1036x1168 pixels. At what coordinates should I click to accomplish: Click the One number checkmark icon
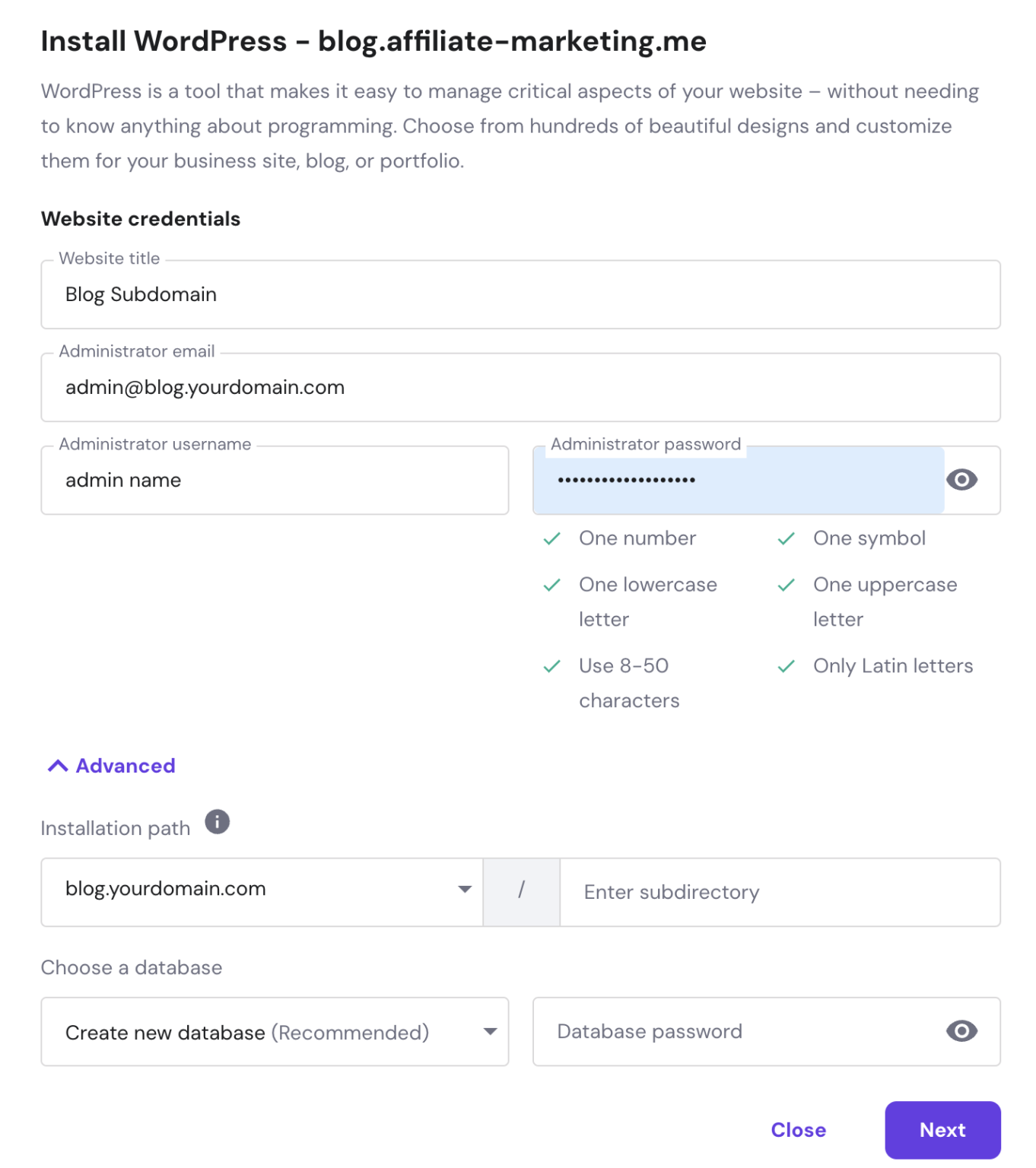(x=552, y=538)
